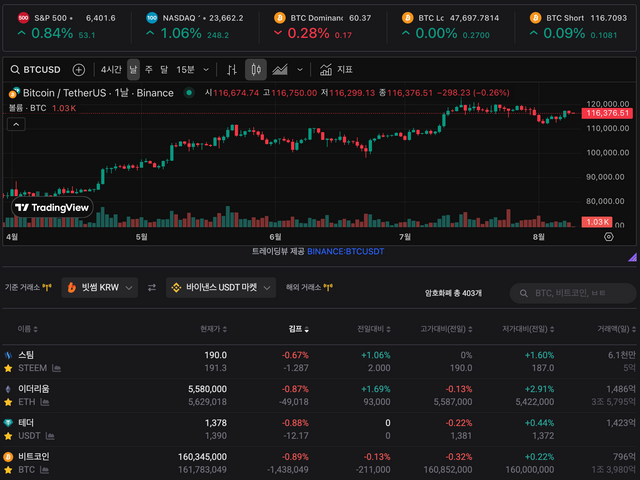Sort by 저가대비(전일) column
Image resolution: width=640 pixels, height=480 pixels.
(x=528, y=329)
